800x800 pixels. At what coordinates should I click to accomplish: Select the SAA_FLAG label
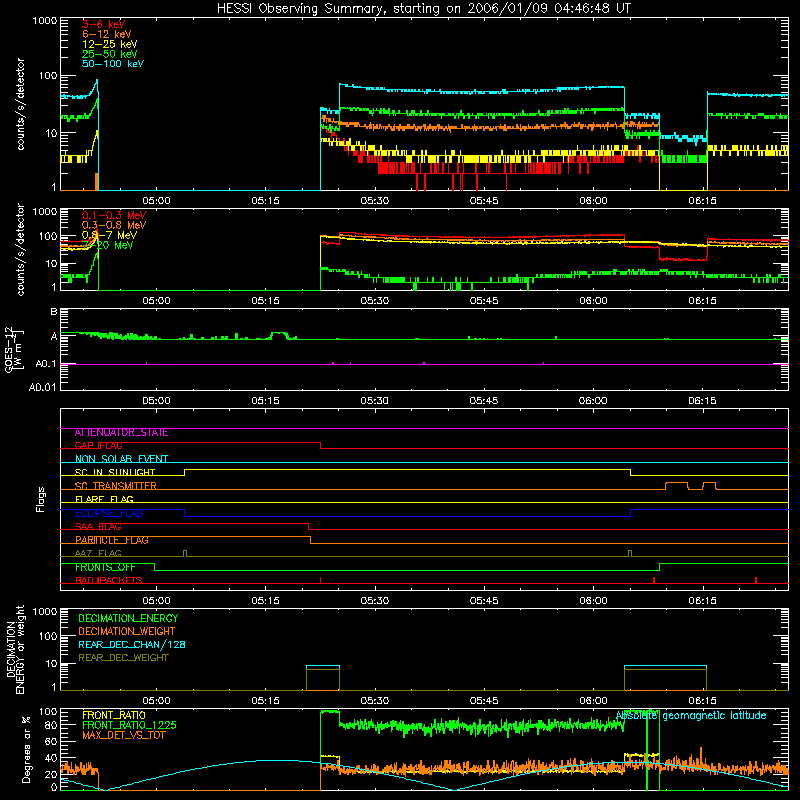[x=98, y=527]
